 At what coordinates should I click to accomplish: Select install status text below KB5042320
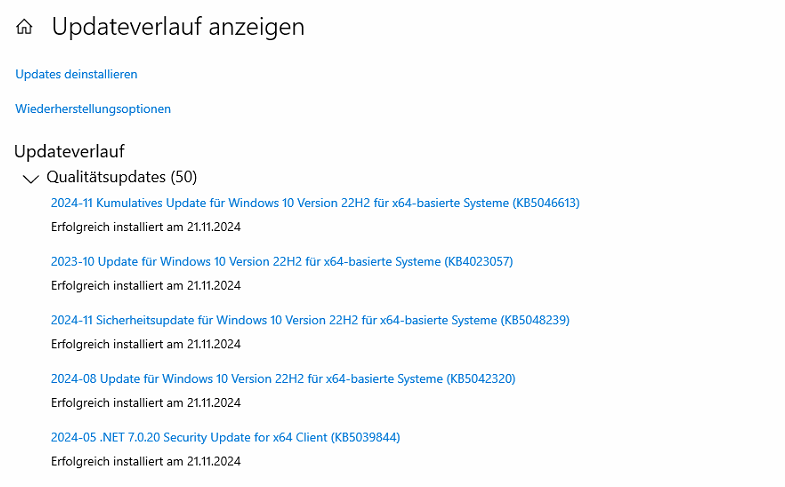(x=146, y=402)
